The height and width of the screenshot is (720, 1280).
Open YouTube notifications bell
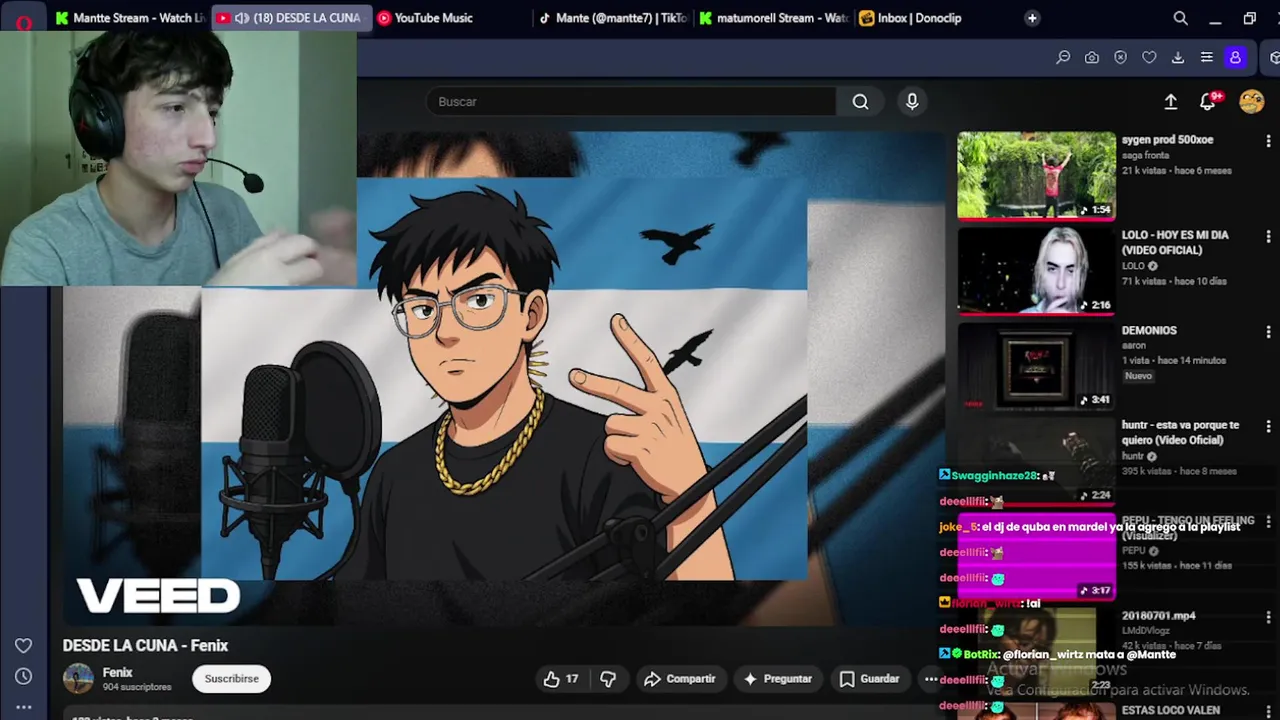(1208, 101)
